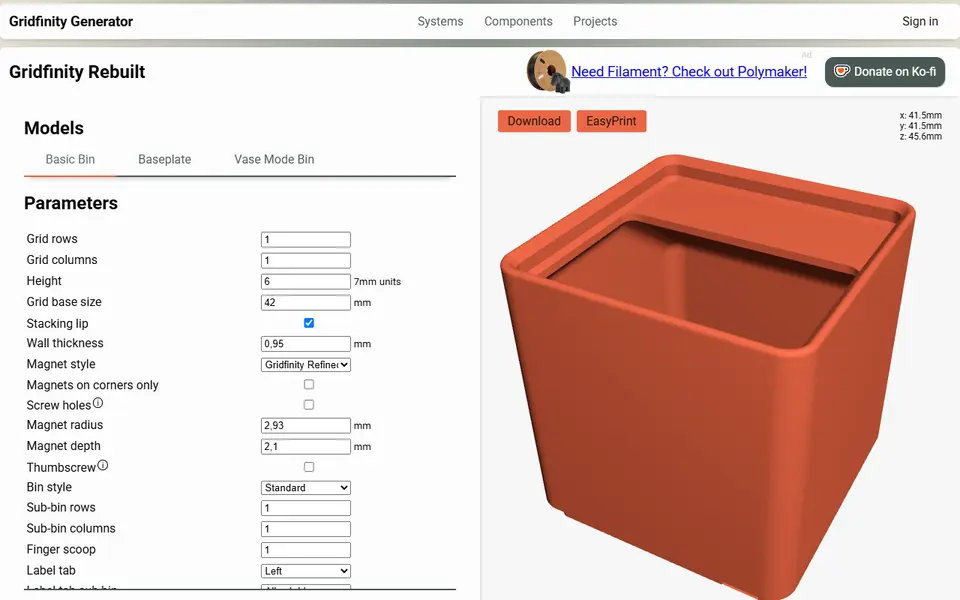Click the Sub-bin columns input field
Image resolution: width=960 pixels, height=600 pixels.
tap(306, 529)
